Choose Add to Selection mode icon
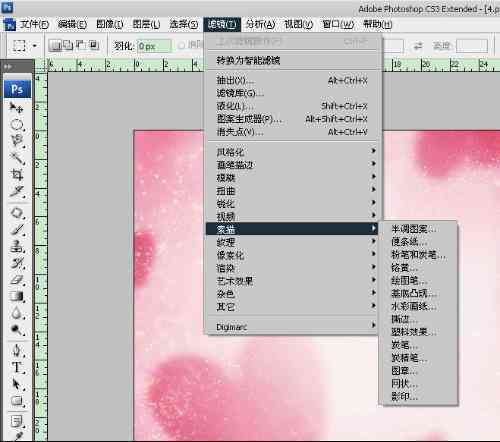 [x=68, y=45]
